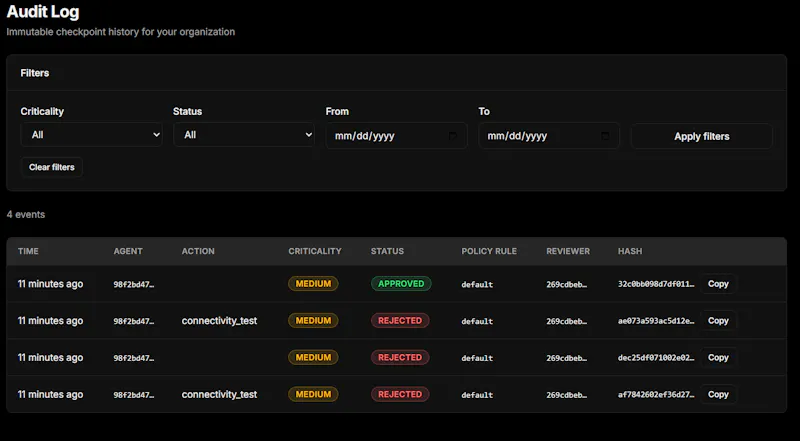Image resolution: width=800 pixels, height=441 pixels.
Task: Click connectivity_test action in ae073a593ac5d12e row
Action: point(219,321)
